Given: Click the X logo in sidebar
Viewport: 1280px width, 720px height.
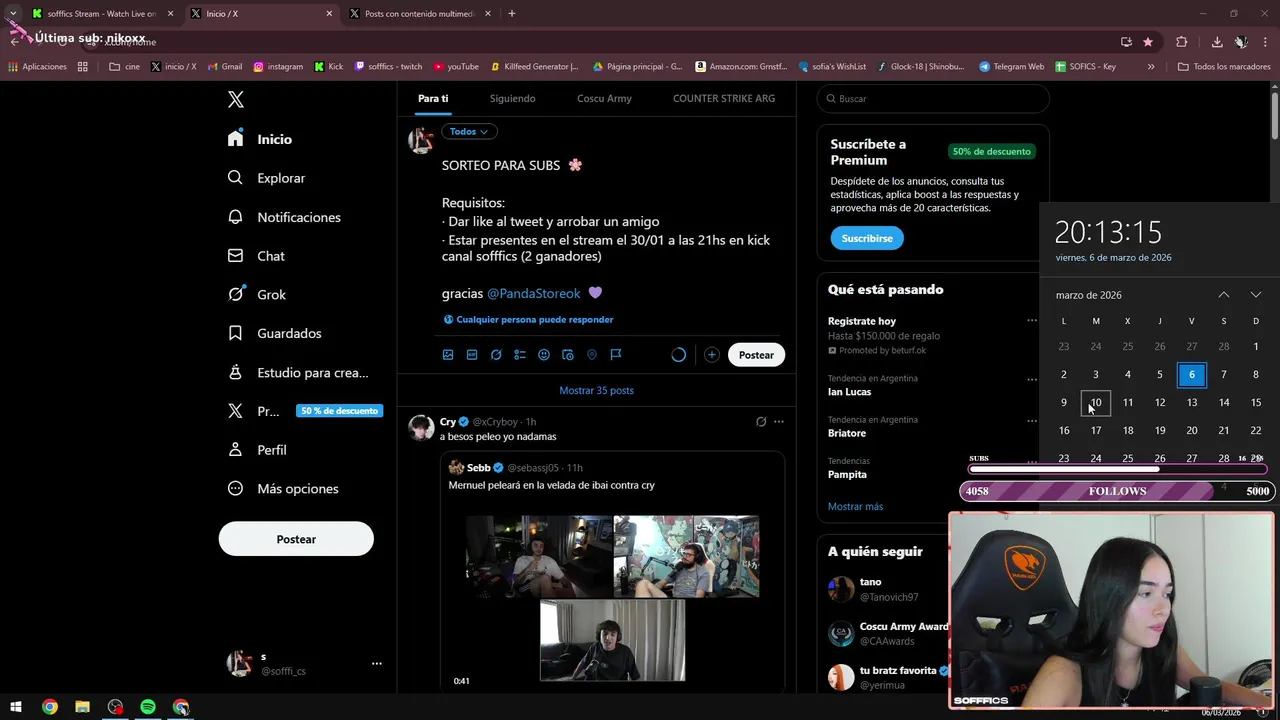Looking at the screenshot, I should click(236, 99).
